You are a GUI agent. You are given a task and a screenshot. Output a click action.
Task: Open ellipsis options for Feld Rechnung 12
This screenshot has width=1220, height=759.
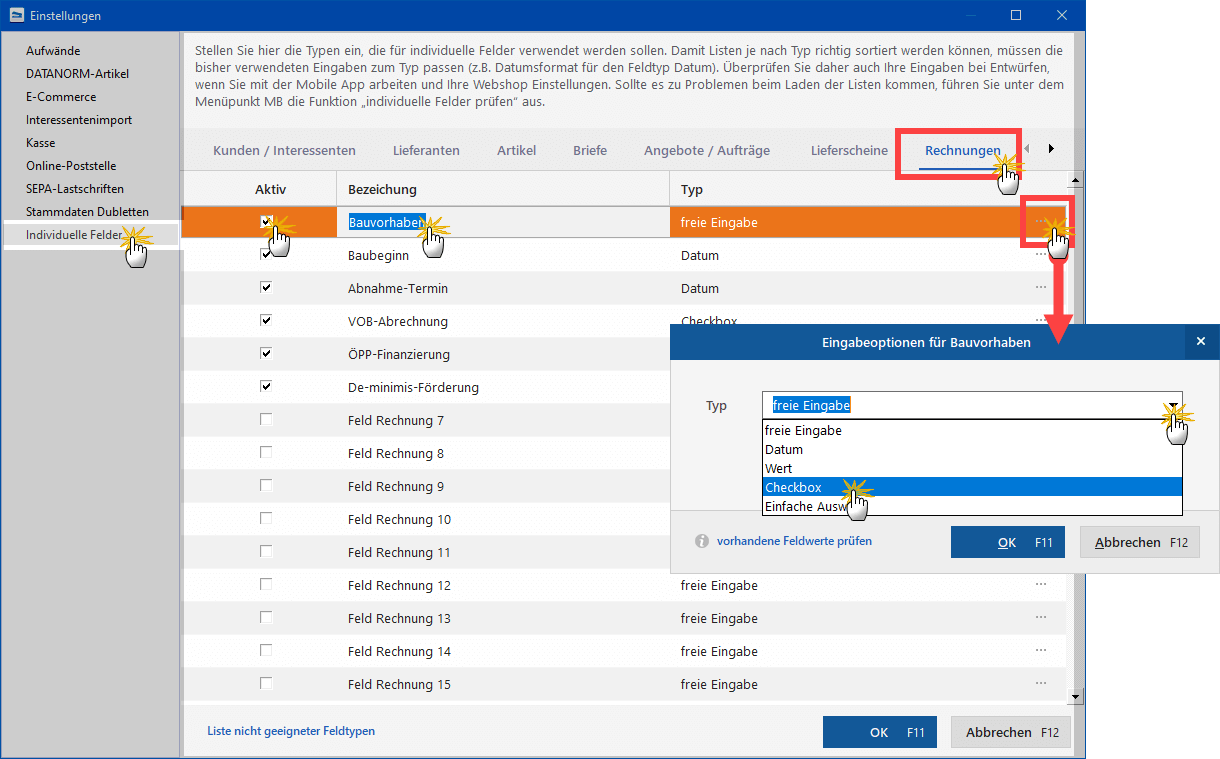[x=1040, y=585]
